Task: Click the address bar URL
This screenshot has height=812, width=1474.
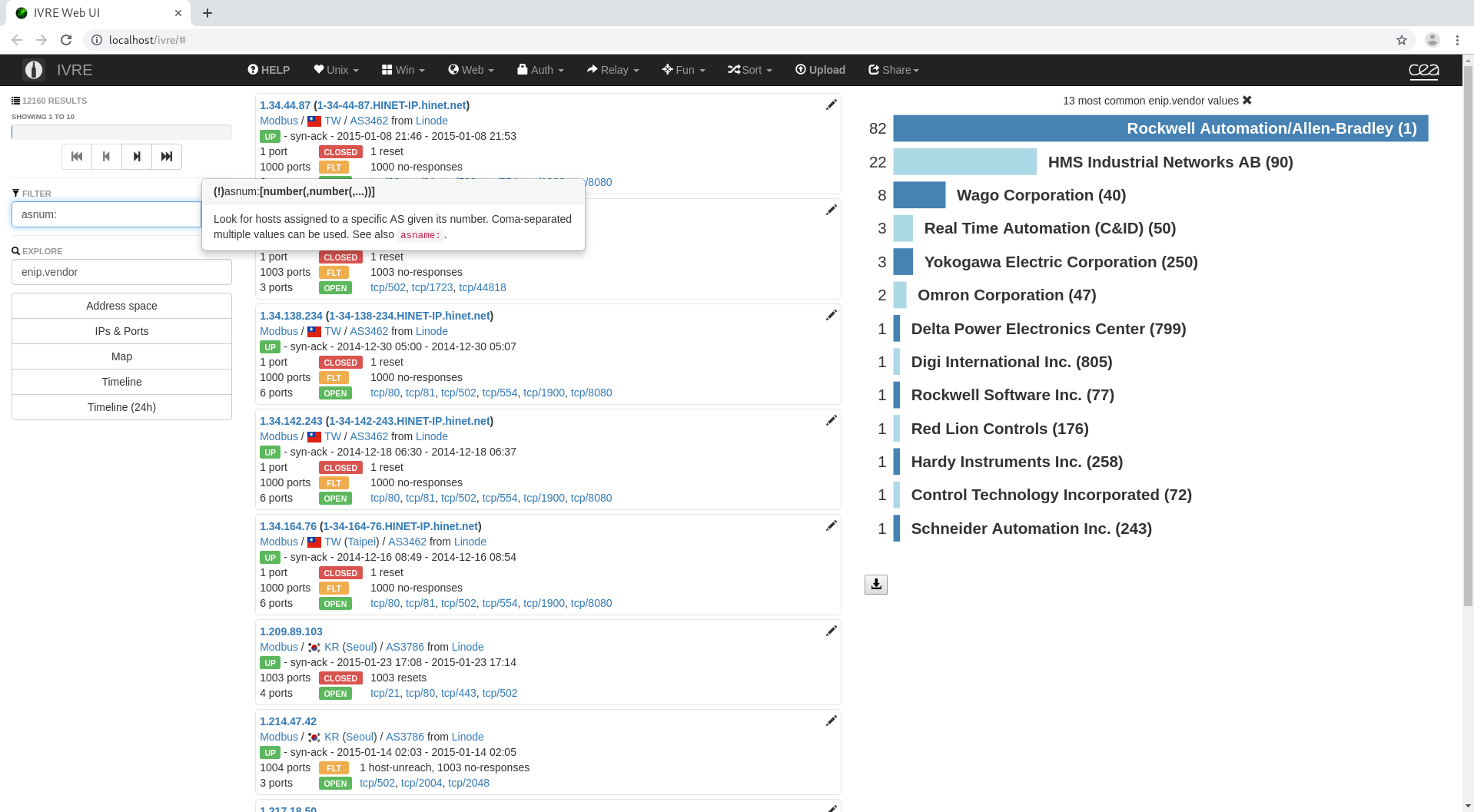Action: [148, 40]
